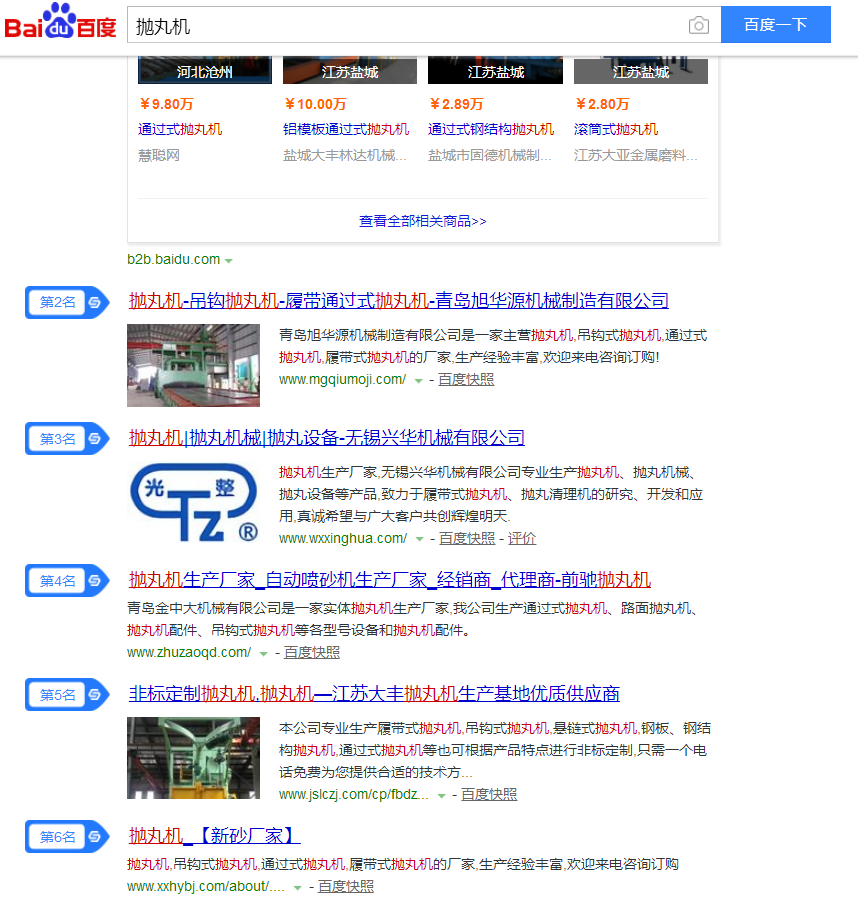This screenshot has height=911, width=858.
Task: Click the ¥10.00万 price
Action: click(x=315, y=104)
